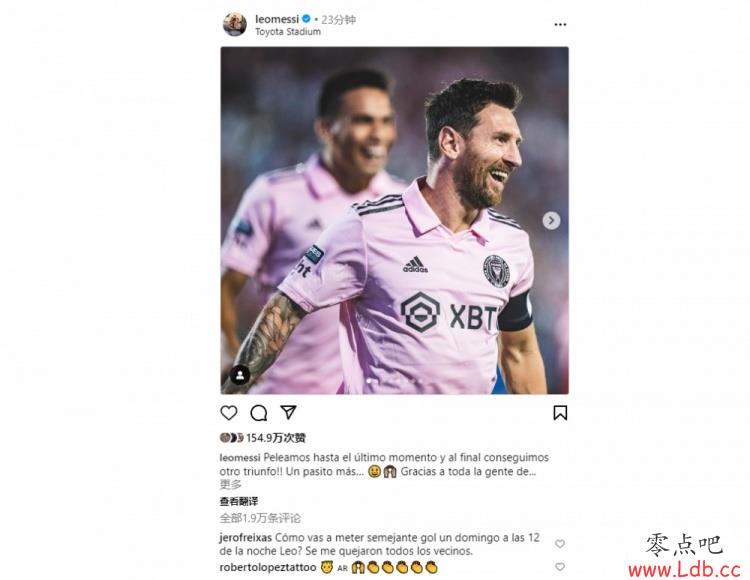Like the post with heart icon

pos(229,413)
